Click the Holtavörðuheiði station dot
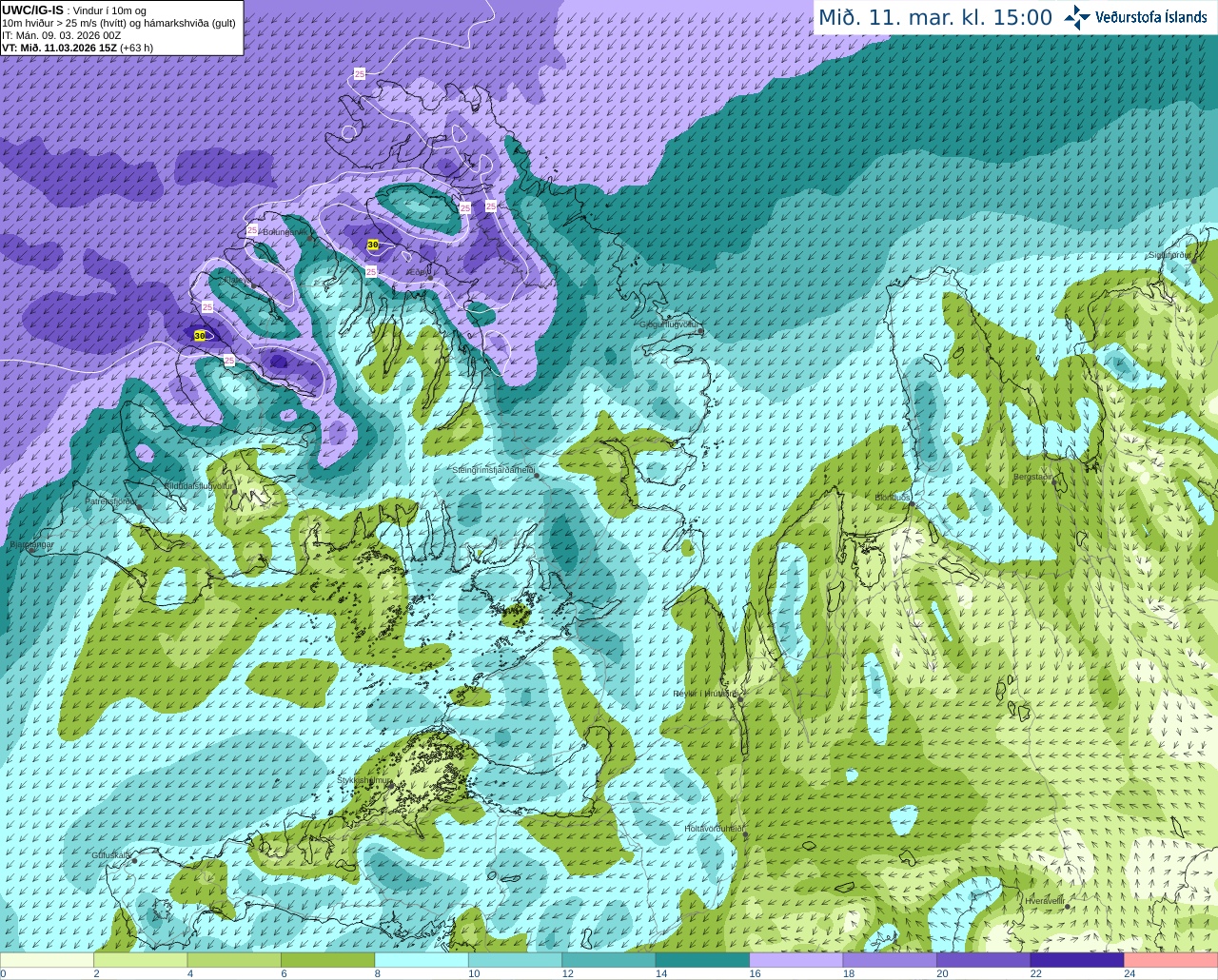The width and height of the screenshot is (1218, 980). coord(745,835)
